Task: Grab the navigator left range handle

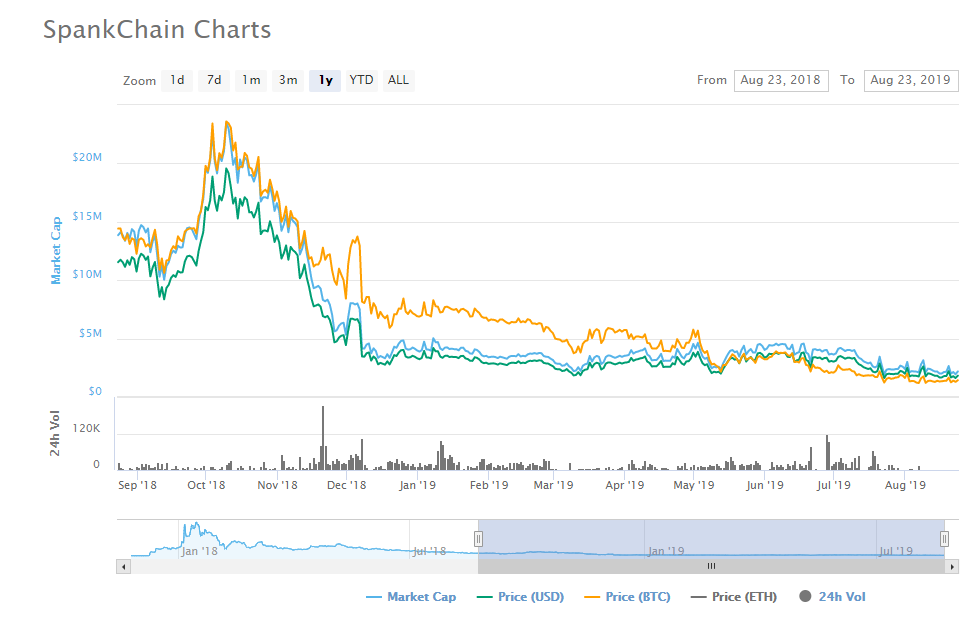Action: 478,539
